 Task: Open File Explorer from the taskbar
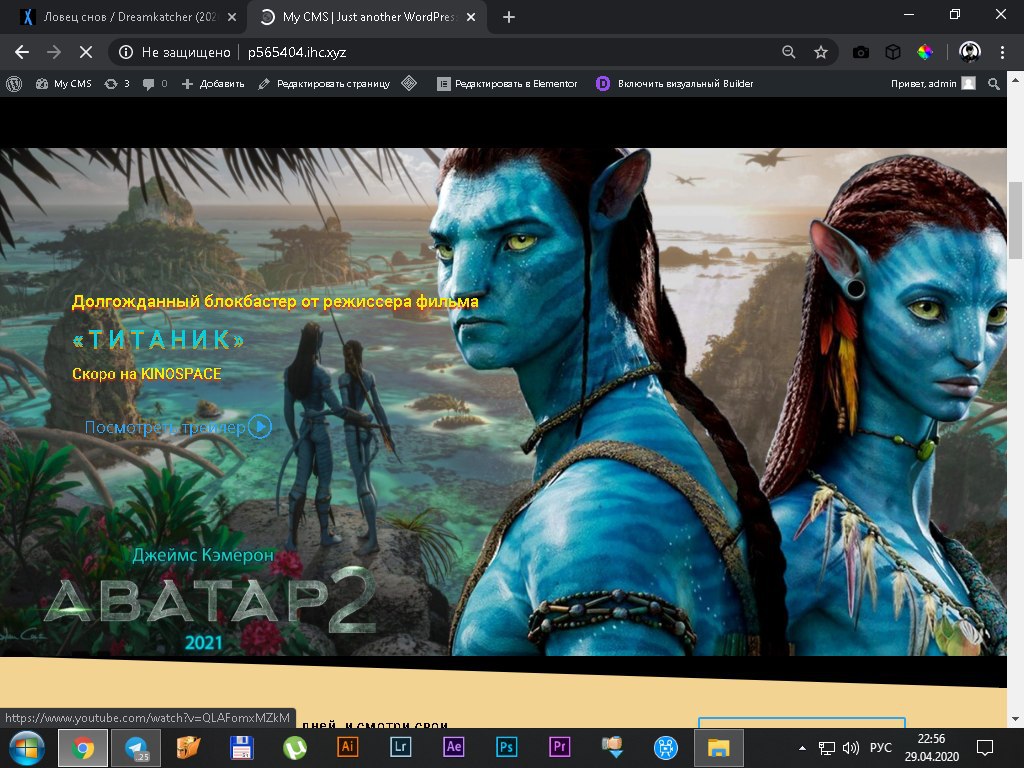[x=718, y=748]
